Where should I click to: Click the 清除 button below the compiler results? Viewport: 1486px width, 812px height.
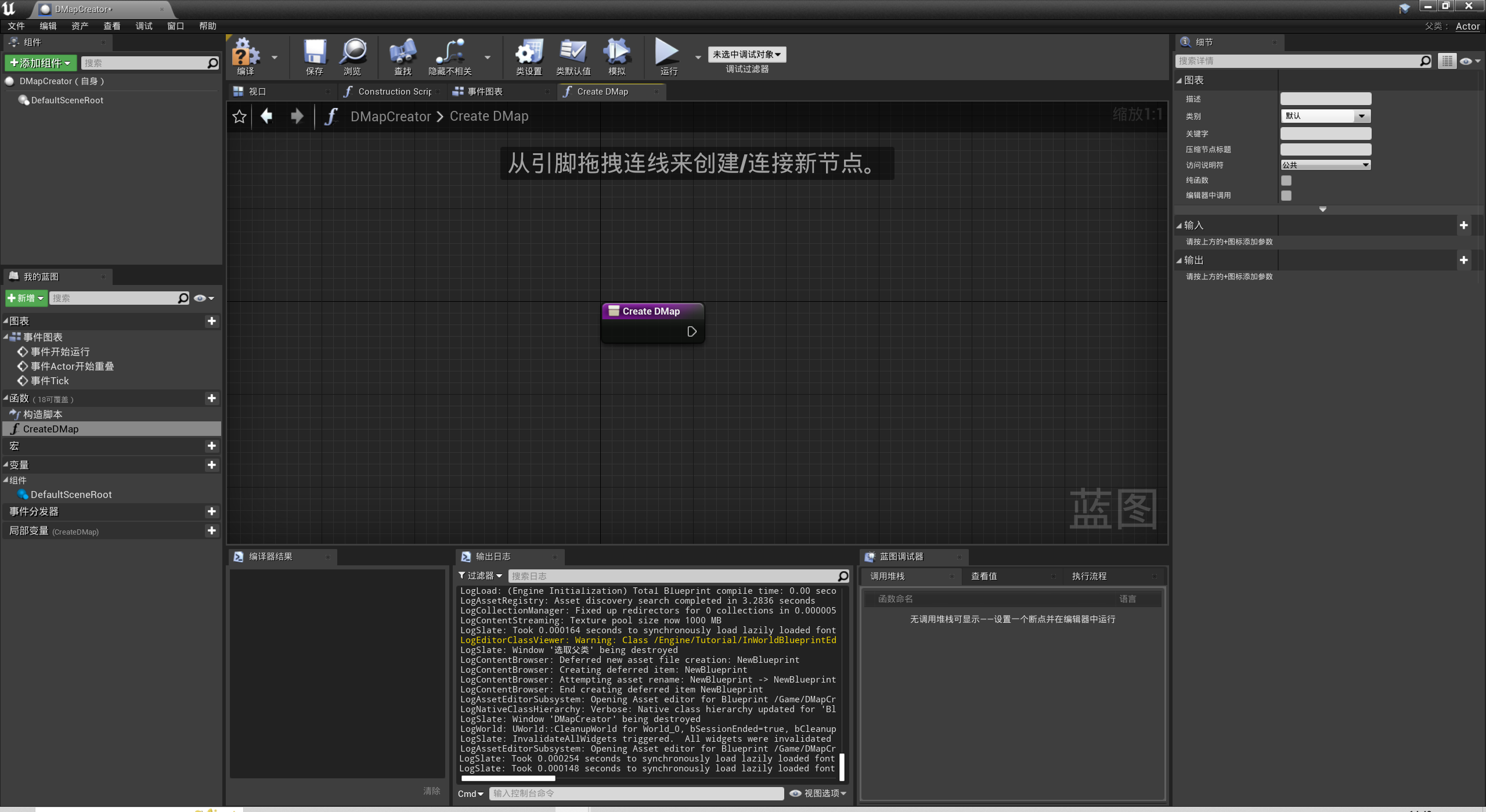click(x=432, y=791)
